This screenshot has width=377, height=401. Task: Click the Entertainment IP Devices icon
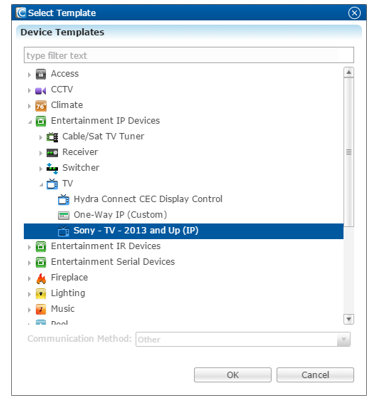[41, 121]
